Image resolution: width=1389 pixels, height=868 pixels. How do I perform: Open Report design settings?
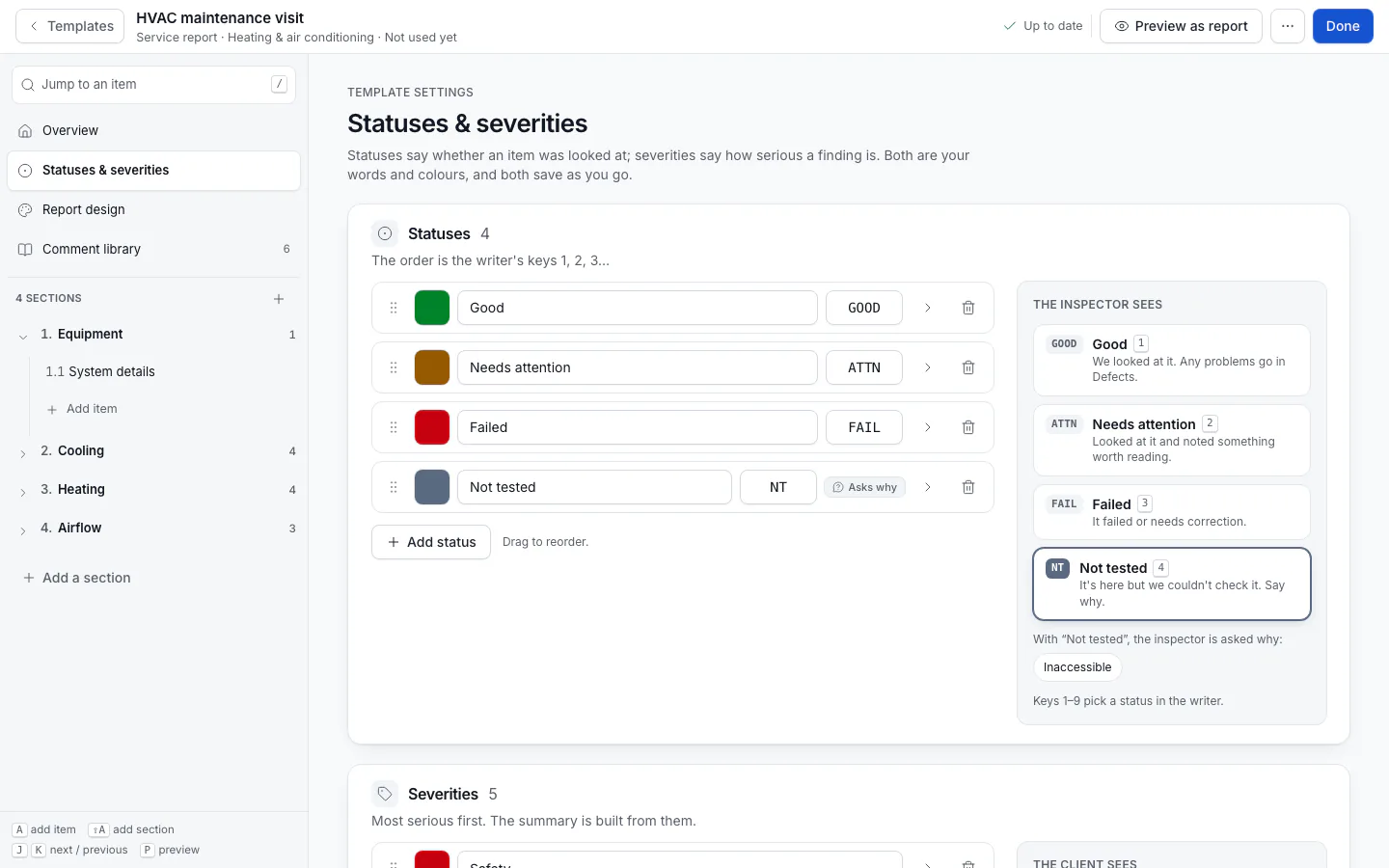[x=154, y=209]
